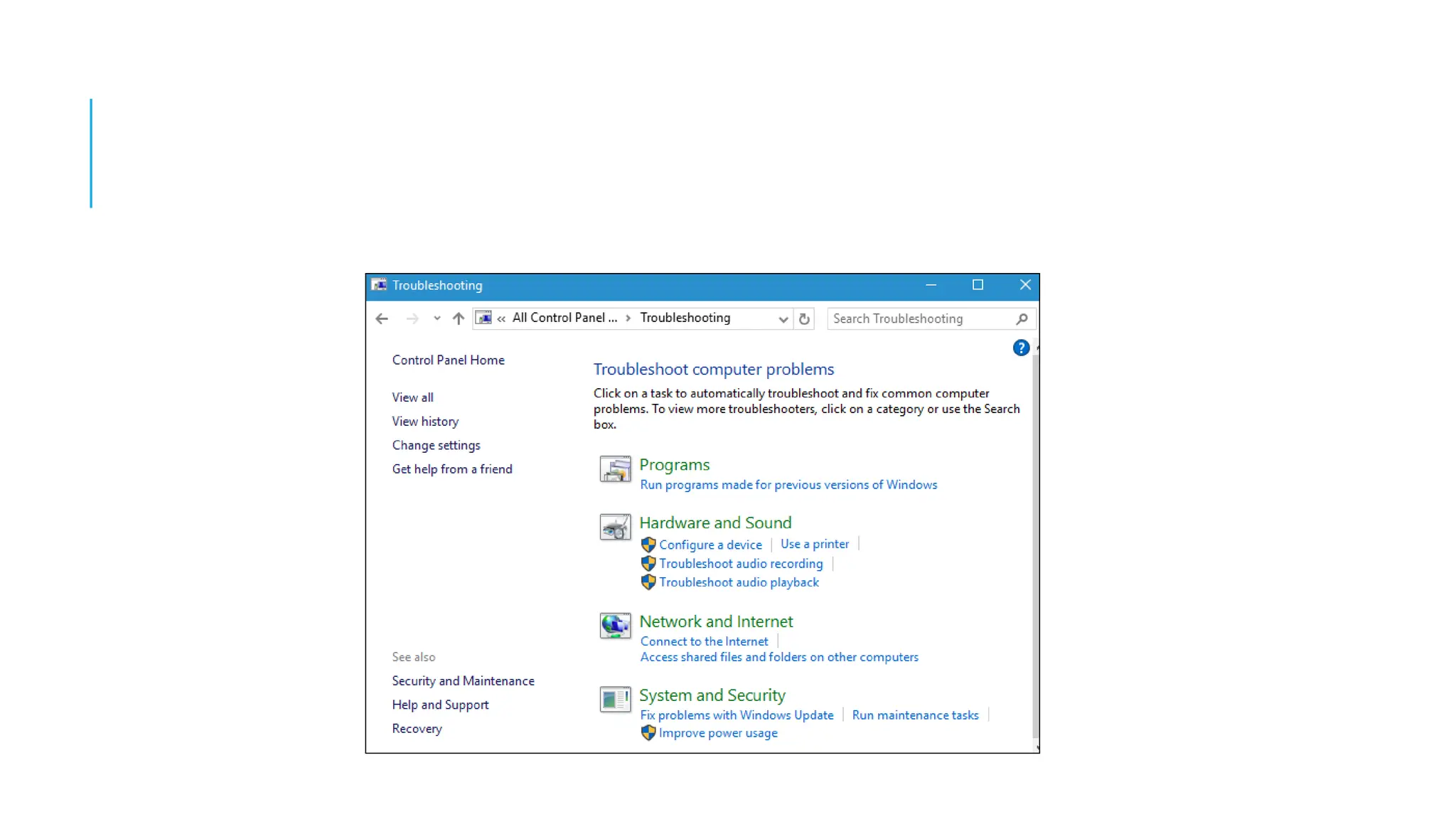Start Troubleshoot audio playback
Screen dimensions: 1456x819
click(739, 582)
